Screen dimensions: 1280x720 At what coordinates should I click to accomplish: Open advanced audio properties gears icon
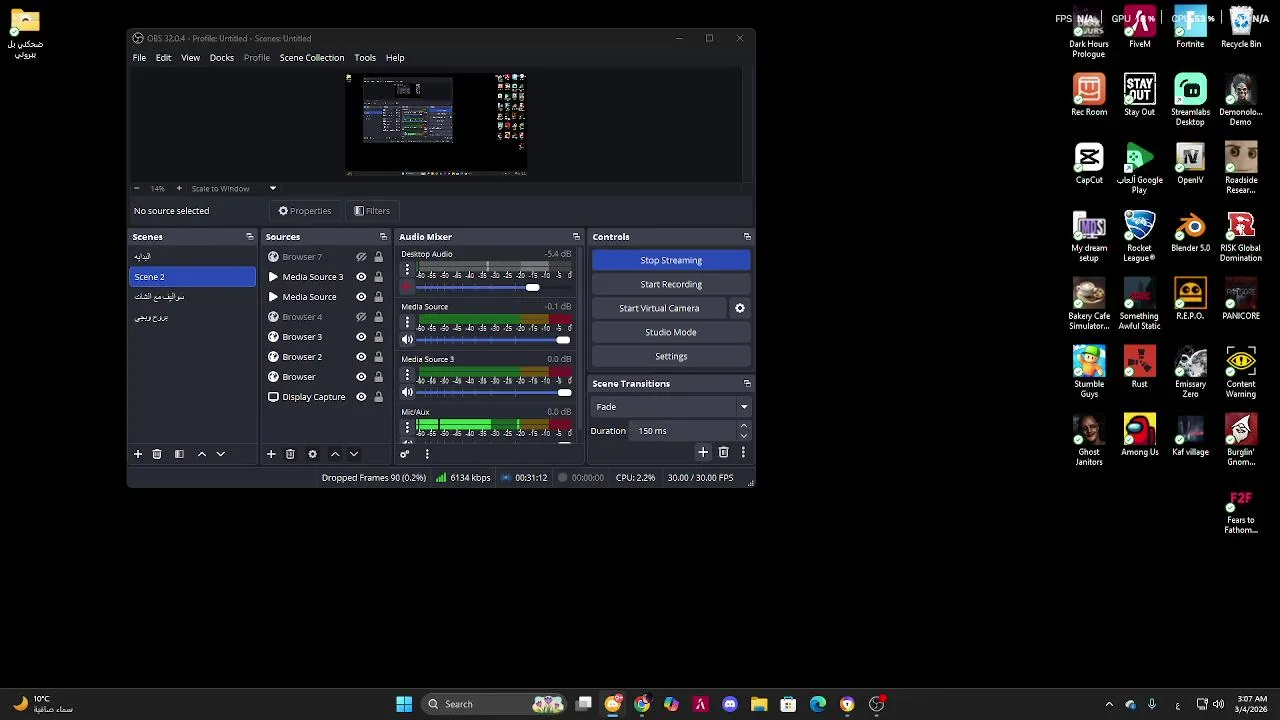[x=405, y=454]
